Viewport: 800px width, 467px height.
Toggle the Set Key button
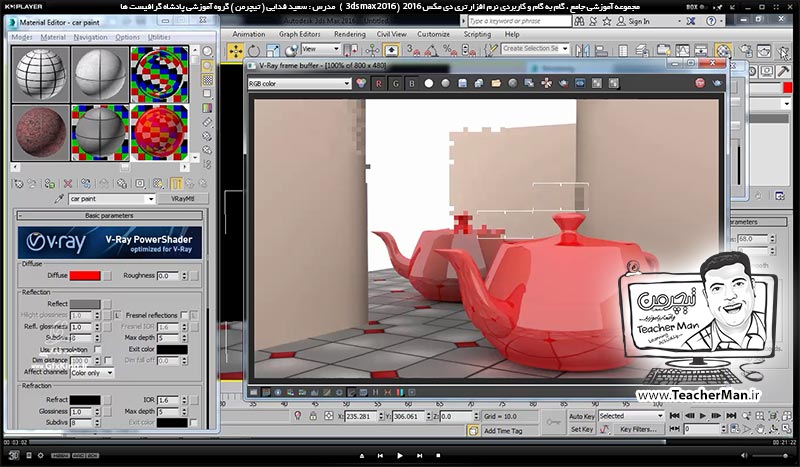coord(582,429)
